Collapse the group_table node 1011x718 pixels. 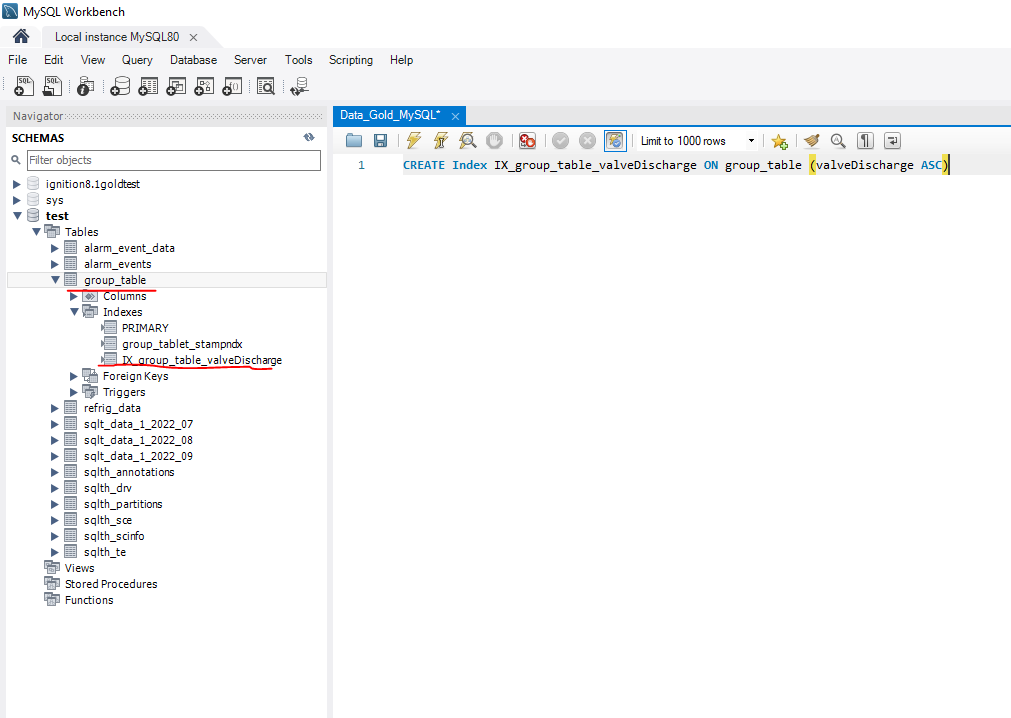(x=55, y=280)
